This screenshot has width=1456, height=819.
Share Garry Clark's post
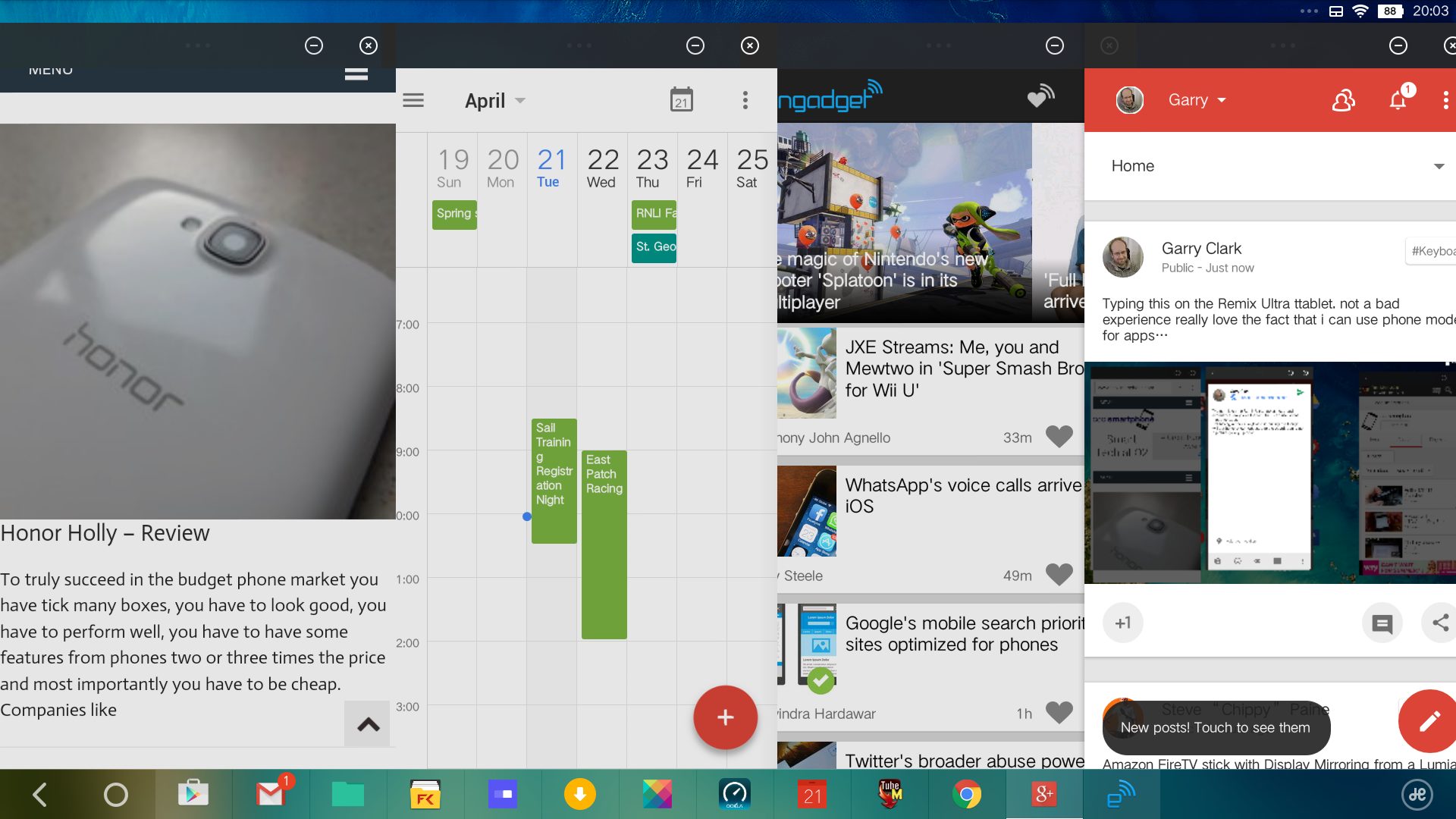1439,623
